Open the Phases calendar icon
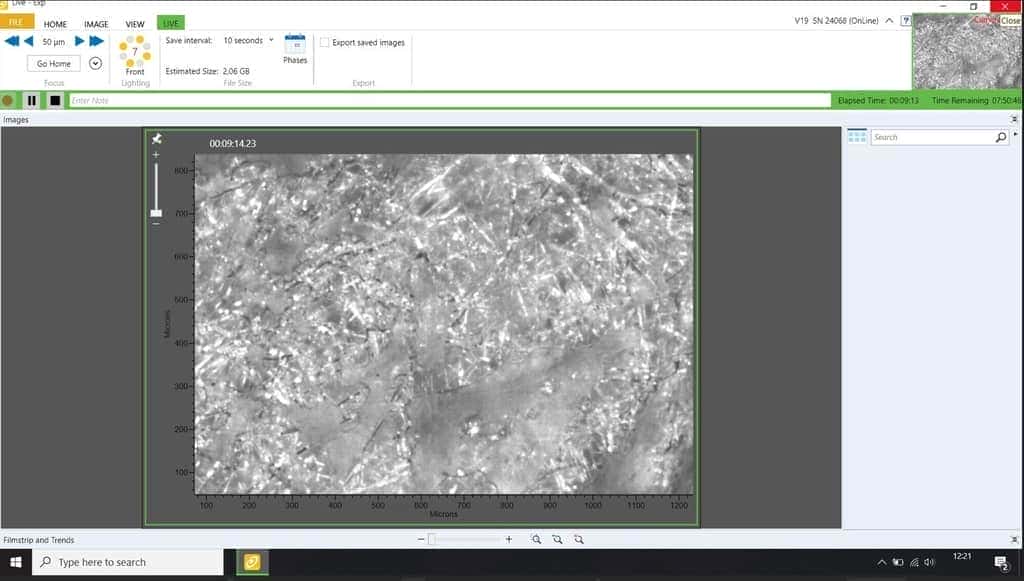The width and height of the screenshot is (1024, 581). click(295, 44)
